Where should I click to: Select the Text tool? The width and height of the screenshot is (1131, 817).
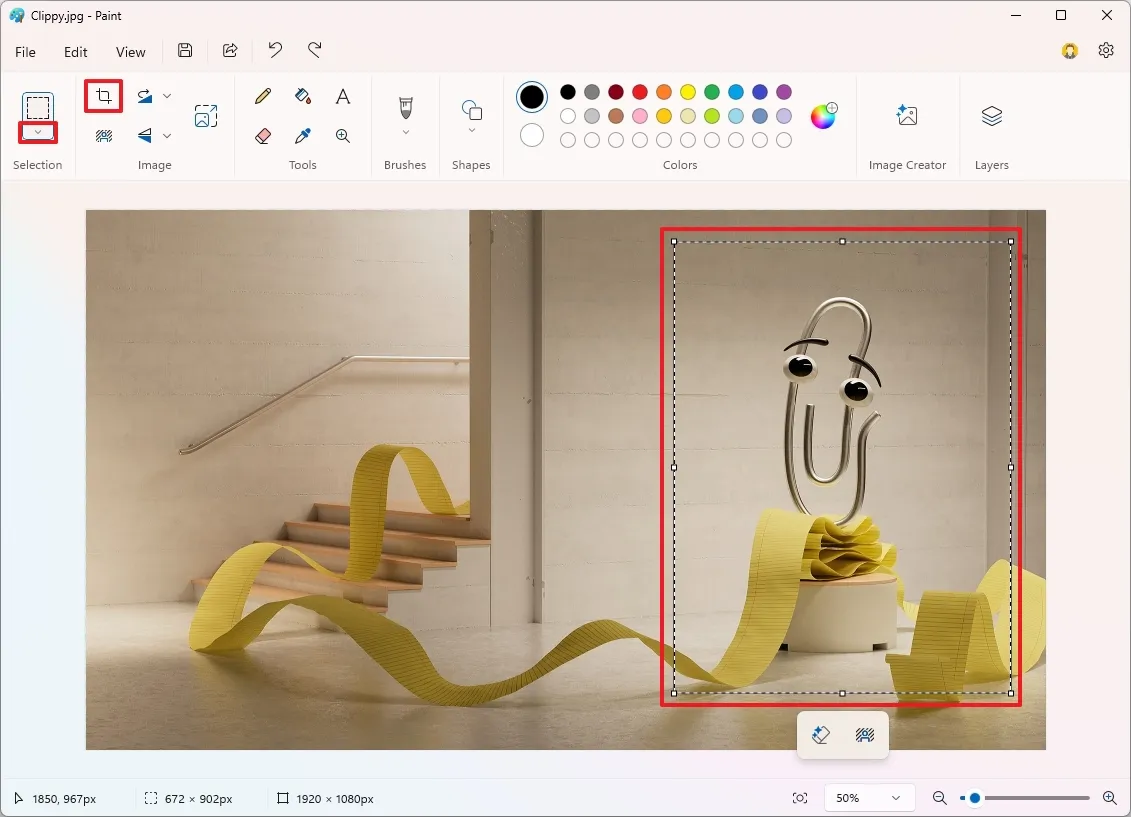[x=342, y=96]
